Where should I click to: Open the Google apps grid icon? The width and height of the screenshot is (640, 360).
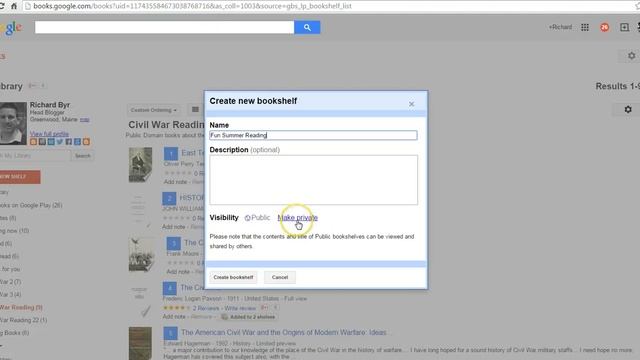click(x=585, y=27)
